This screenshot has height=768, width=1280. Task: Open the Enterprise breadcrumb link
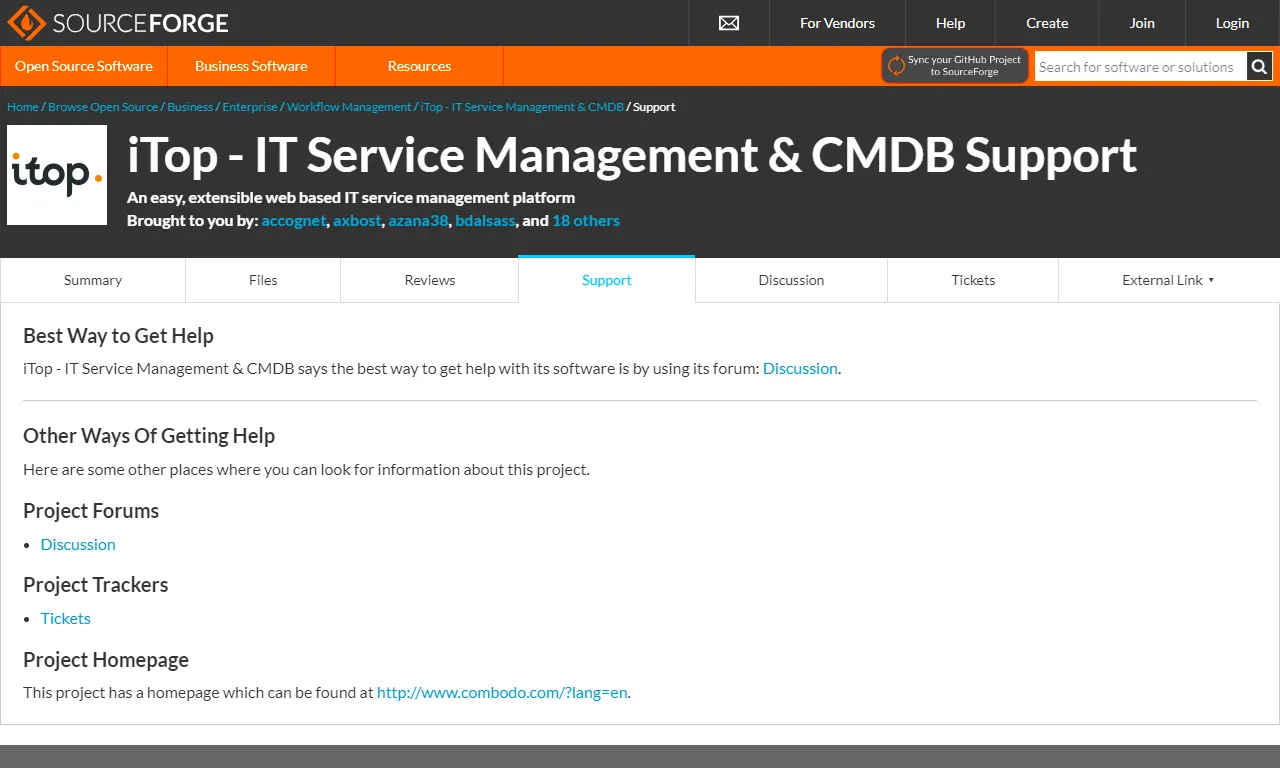[x=250, y=107]
